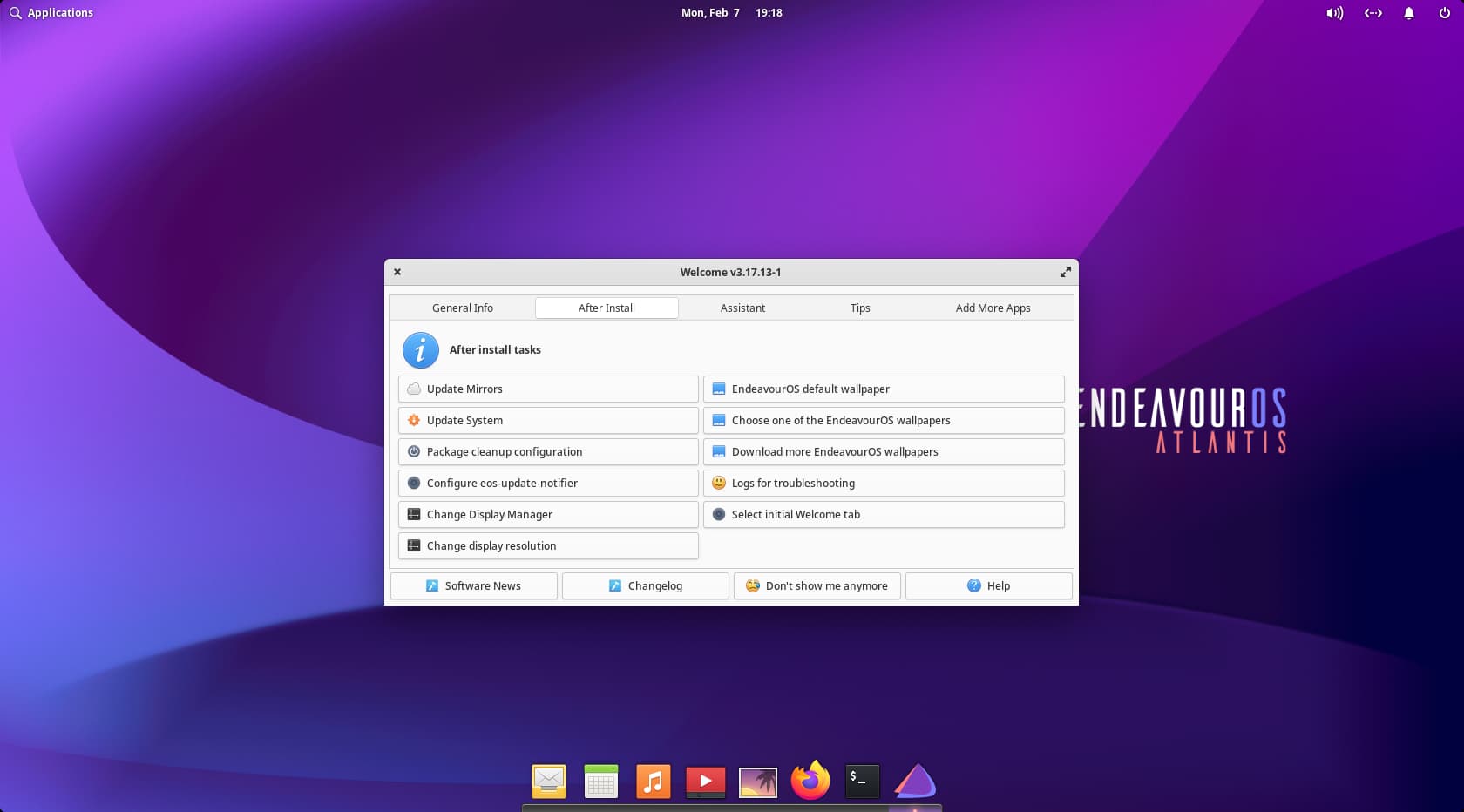
Task: Switch to the General Info tab
Action: (x=463, y=308)
